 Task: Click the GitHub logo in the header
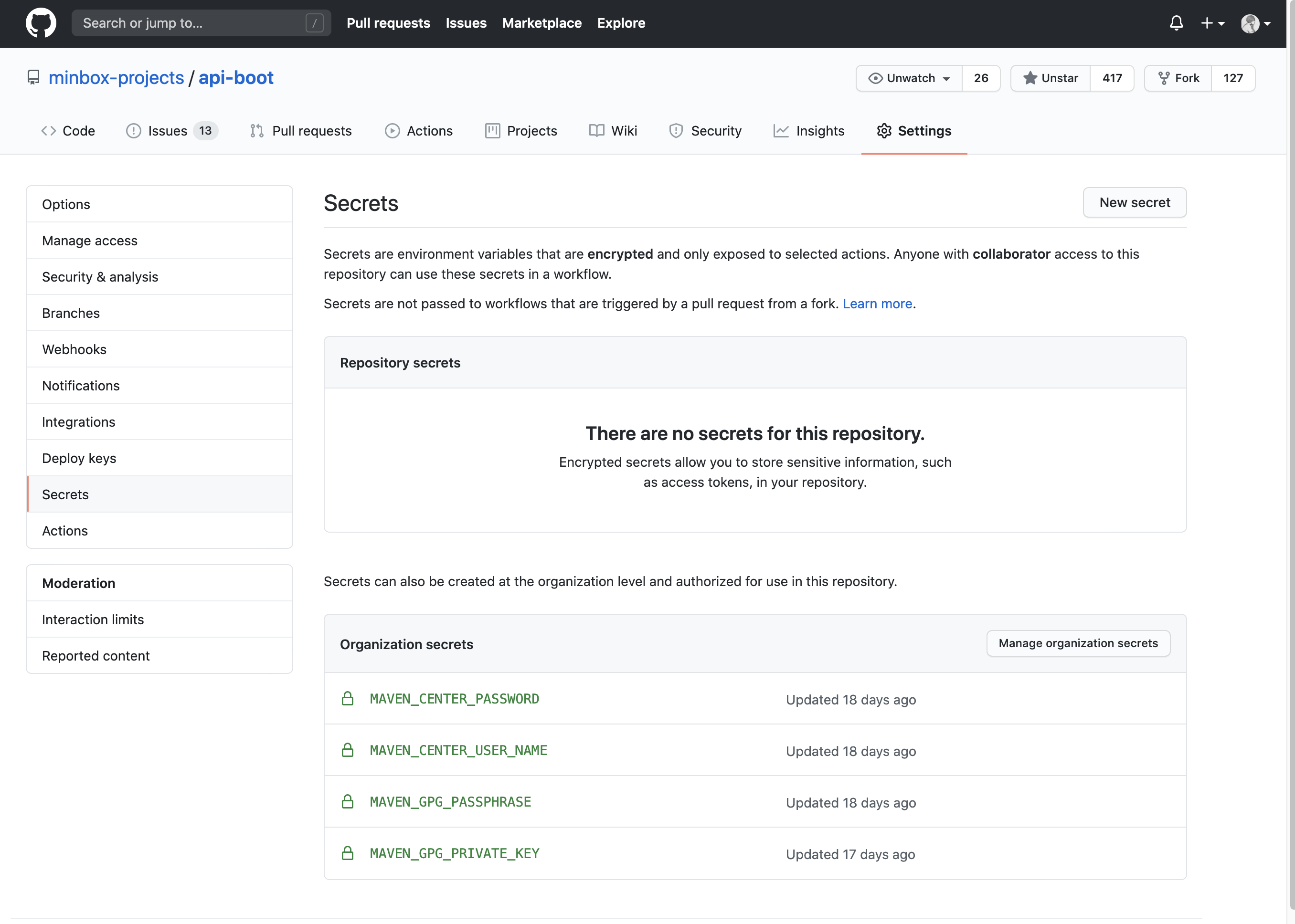[x=41, y=23]
